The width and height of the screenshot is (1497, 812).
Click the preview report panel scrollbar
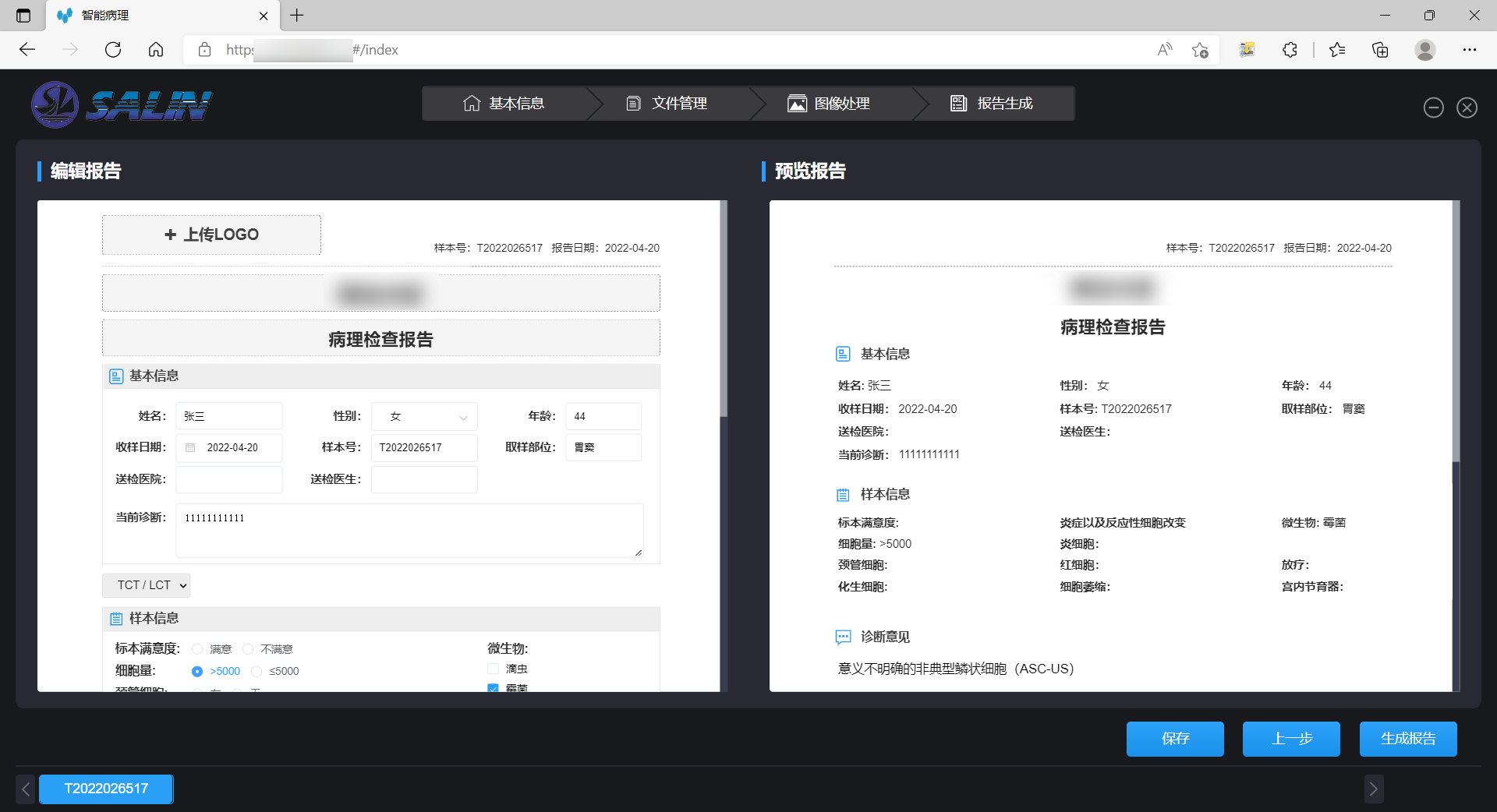(x=1456, y=331)
